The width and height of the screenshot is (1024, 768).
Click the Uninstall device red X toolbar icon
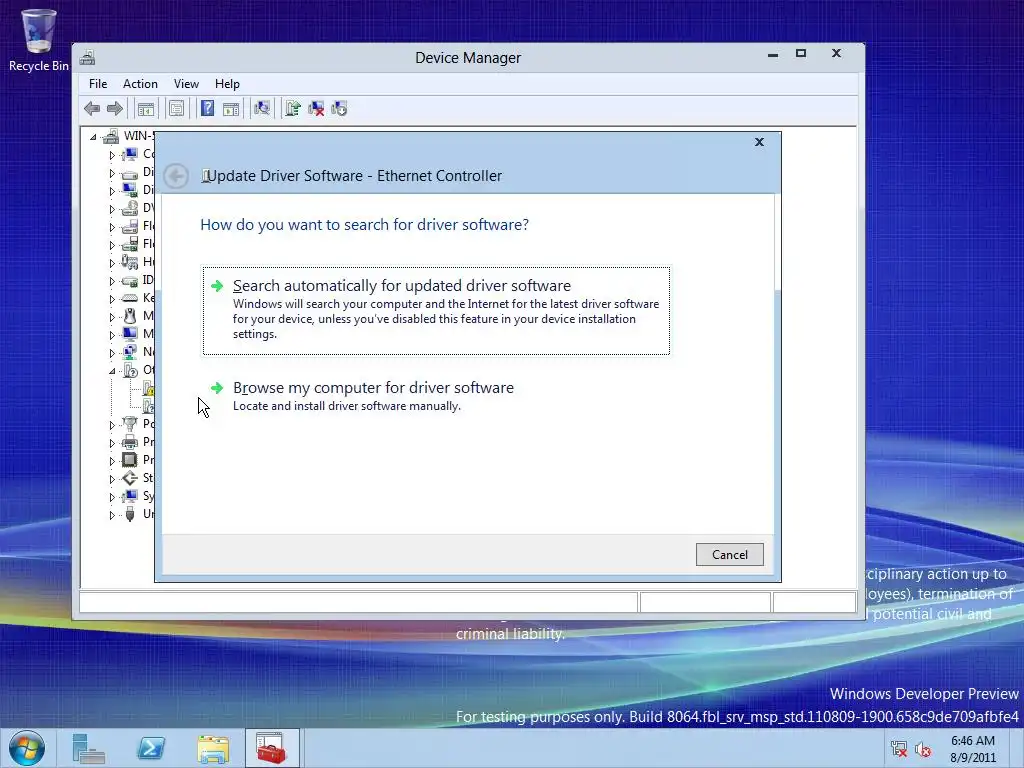coord(316,108)
